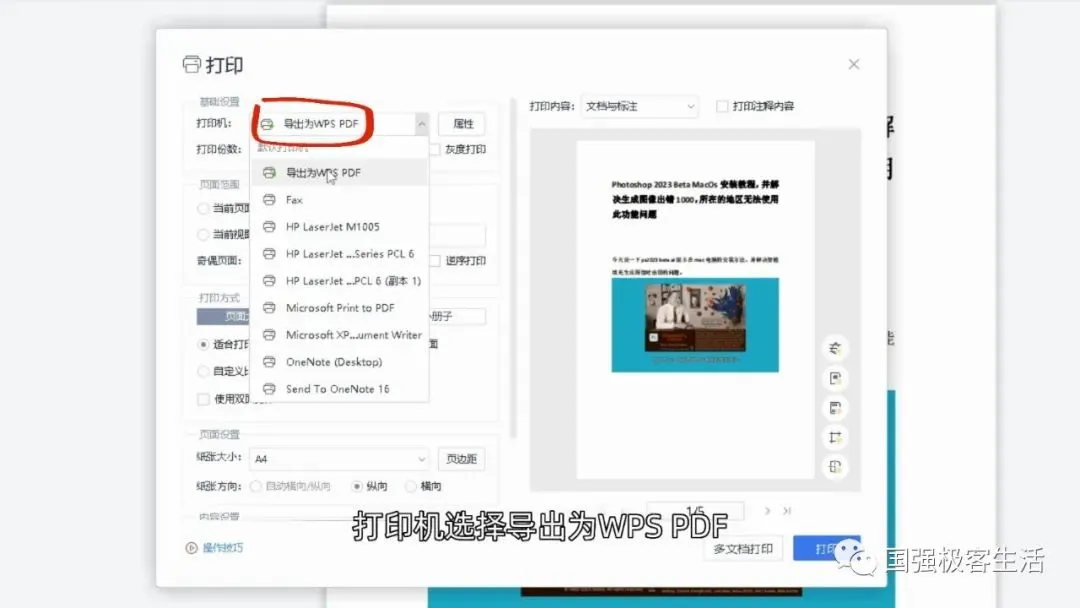The image size is (1080, 608).
Task: Choose Microsoft XP...ument Writer printer
Action: 340,335
